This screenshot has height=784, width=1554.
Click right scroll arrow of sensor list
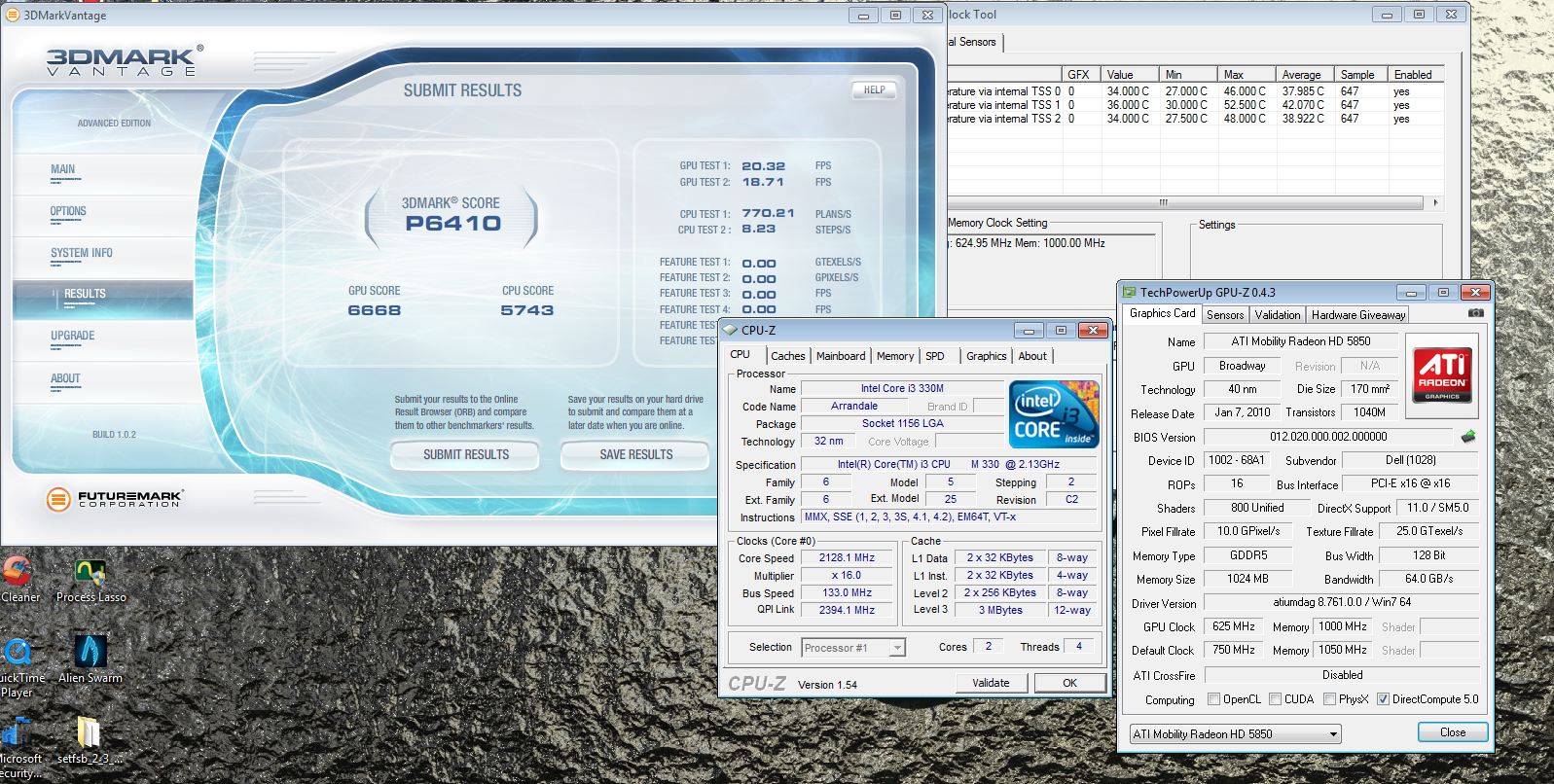(x=1434, y=202)
